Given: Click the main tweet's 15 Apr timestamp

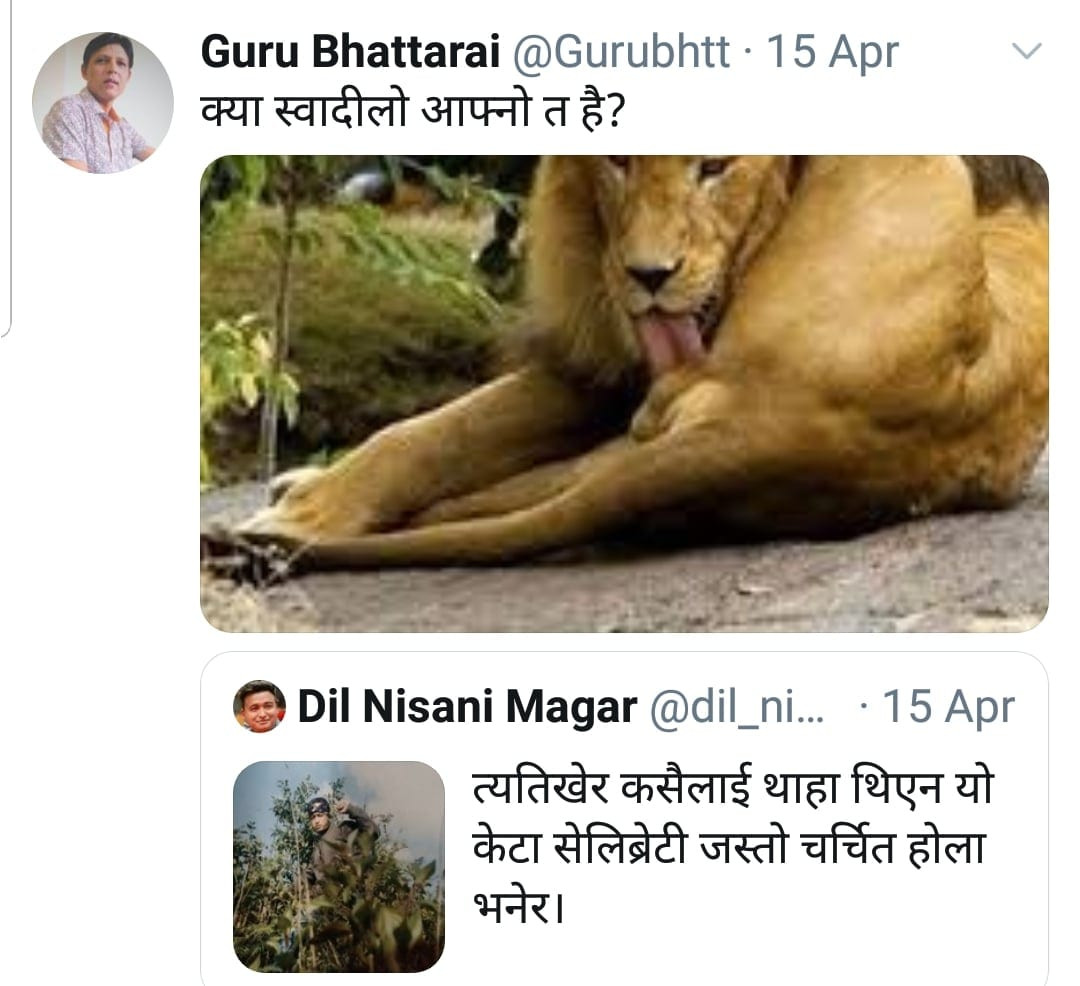Looking at the screenshot, I should click(832, 53).
